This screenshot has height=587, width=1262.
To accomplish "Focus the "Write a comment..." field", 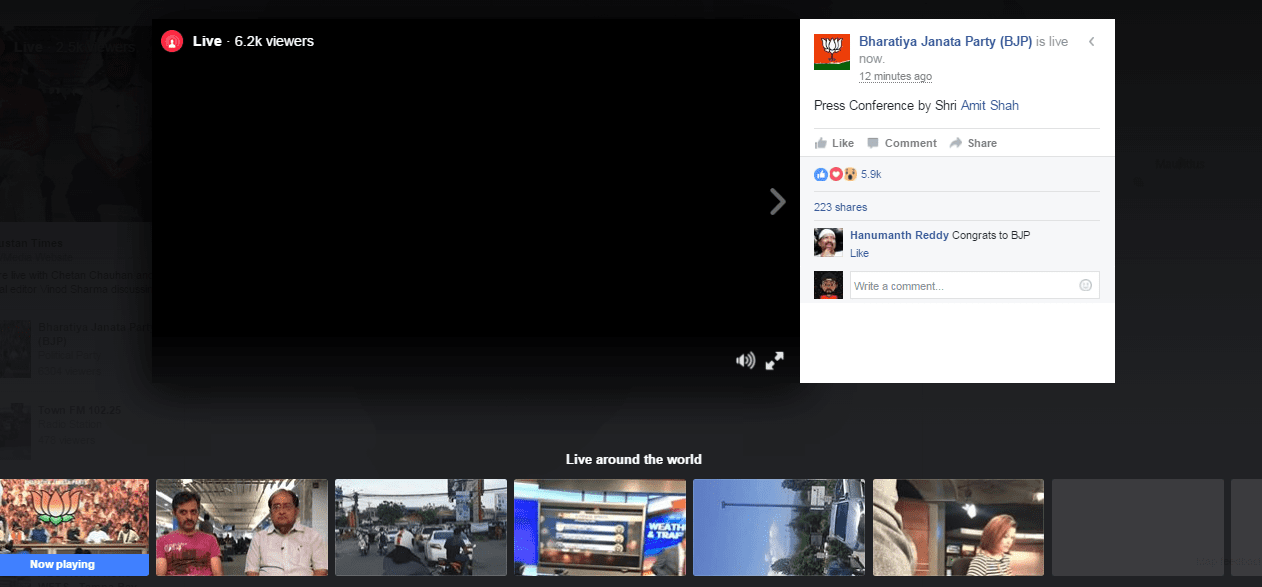I will point(974,285).
